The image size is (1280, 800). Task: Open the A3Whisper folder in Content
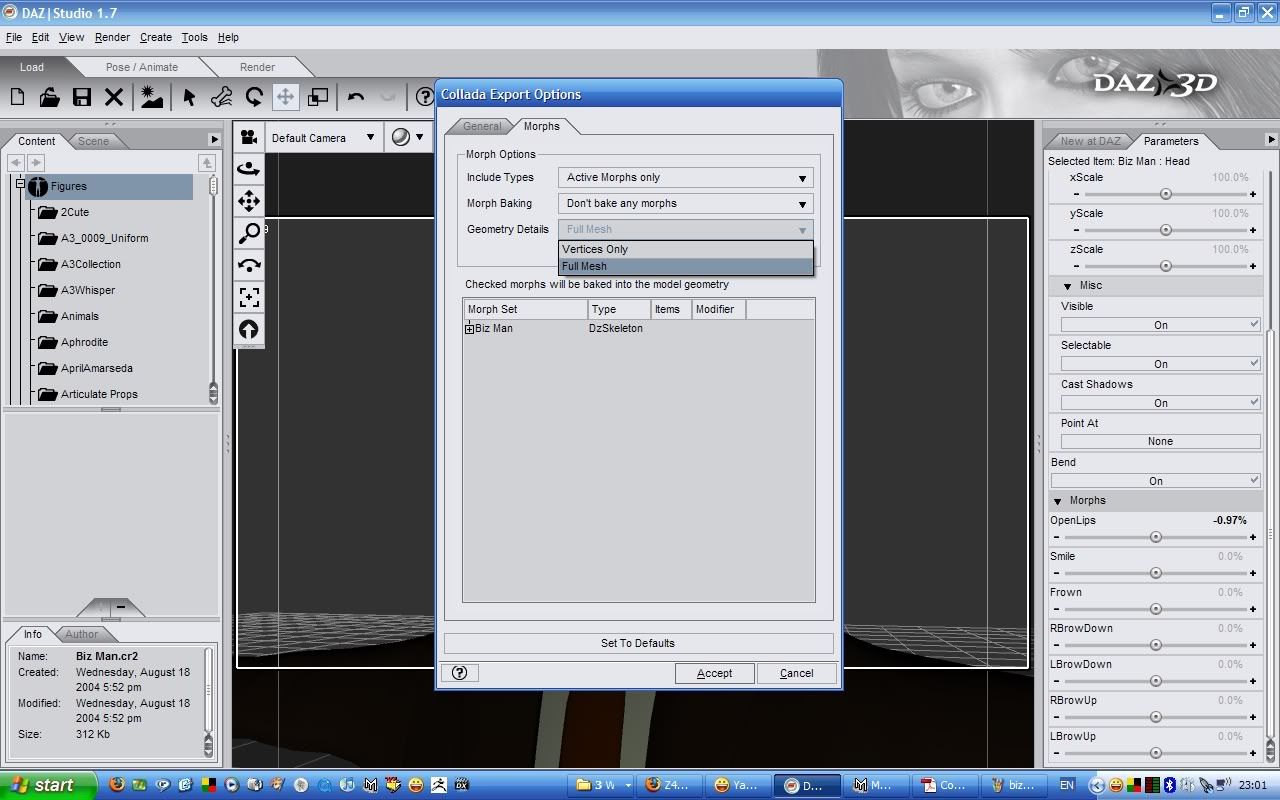(88, 290)
